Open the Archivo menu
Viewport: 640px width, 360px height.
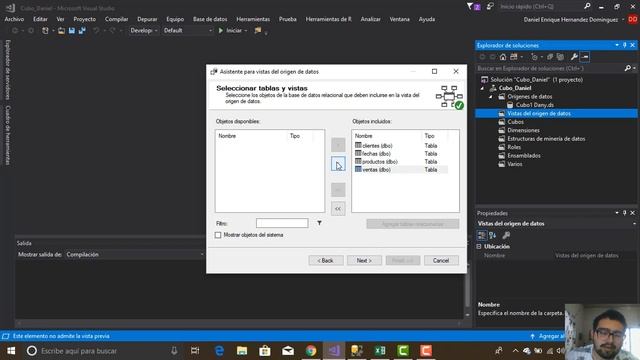14,19
